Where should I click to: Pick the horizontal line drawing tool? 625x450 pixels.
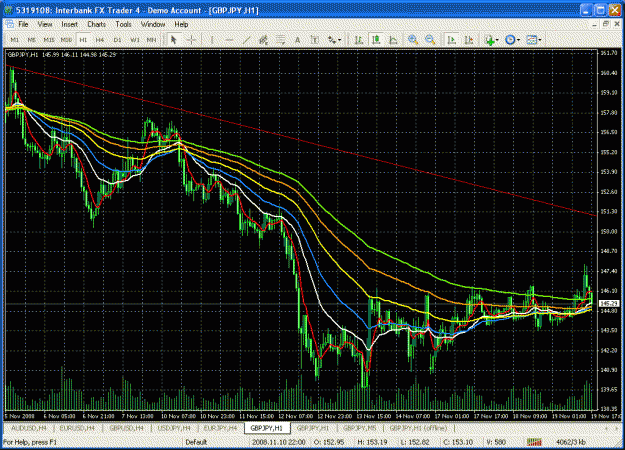click(x=229, y=40)
